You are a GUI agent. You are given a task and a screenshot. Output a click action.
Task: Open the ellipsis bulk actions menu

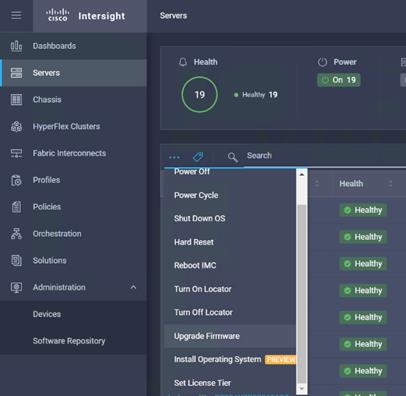point(174,157)
